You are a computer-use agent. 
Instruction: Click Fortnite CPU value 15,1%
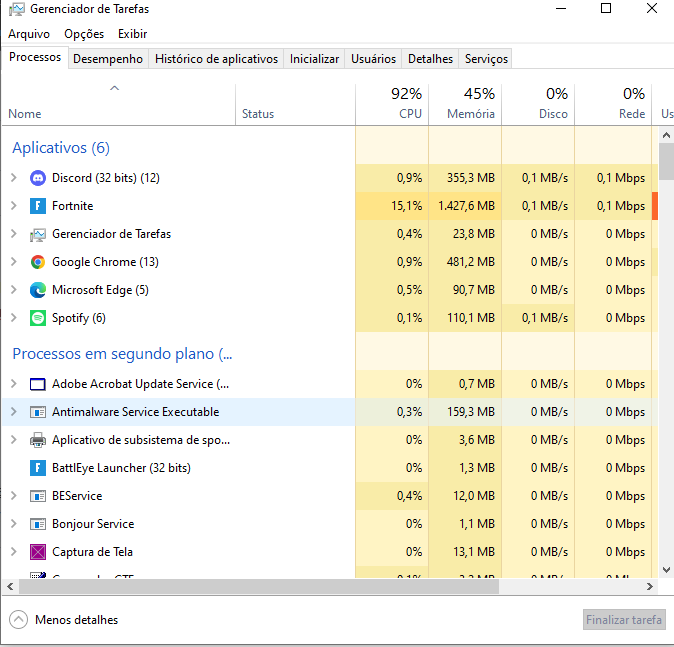pyautogui.click(x=407, y=206)
